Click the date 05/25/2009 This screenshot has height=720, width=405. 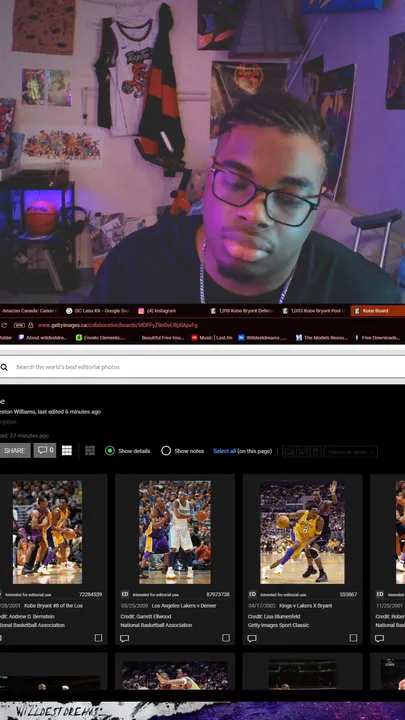(x=134, y=606)
